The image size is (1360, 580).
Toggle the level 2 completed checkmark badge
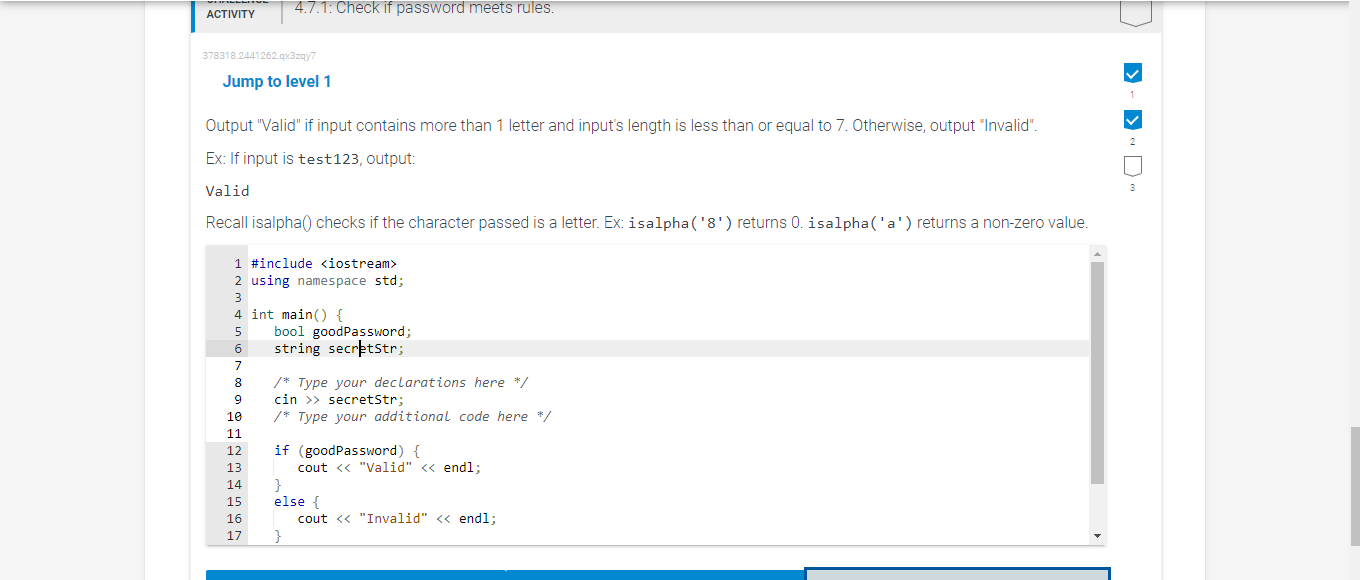[1132, 119]
